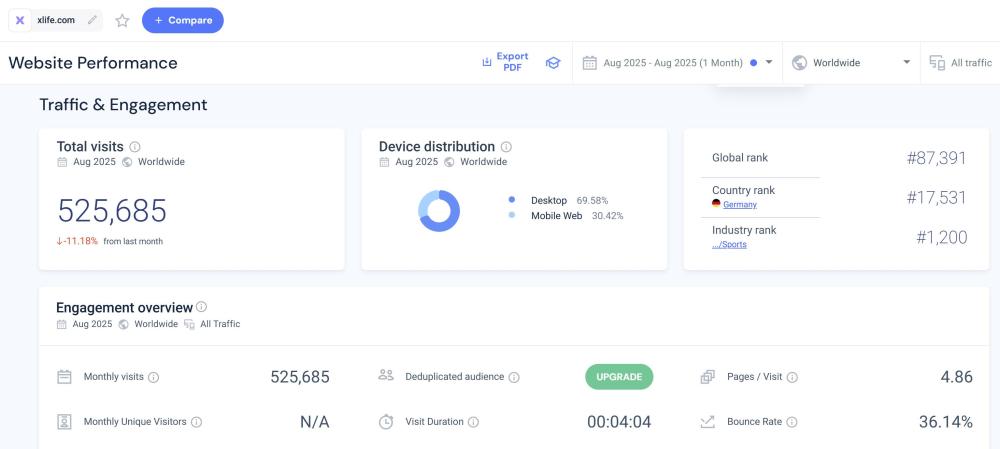This screenshot has width=1000, height=449.
Task: Click the device distribution donut chart
Action: (x=438, y=211)
